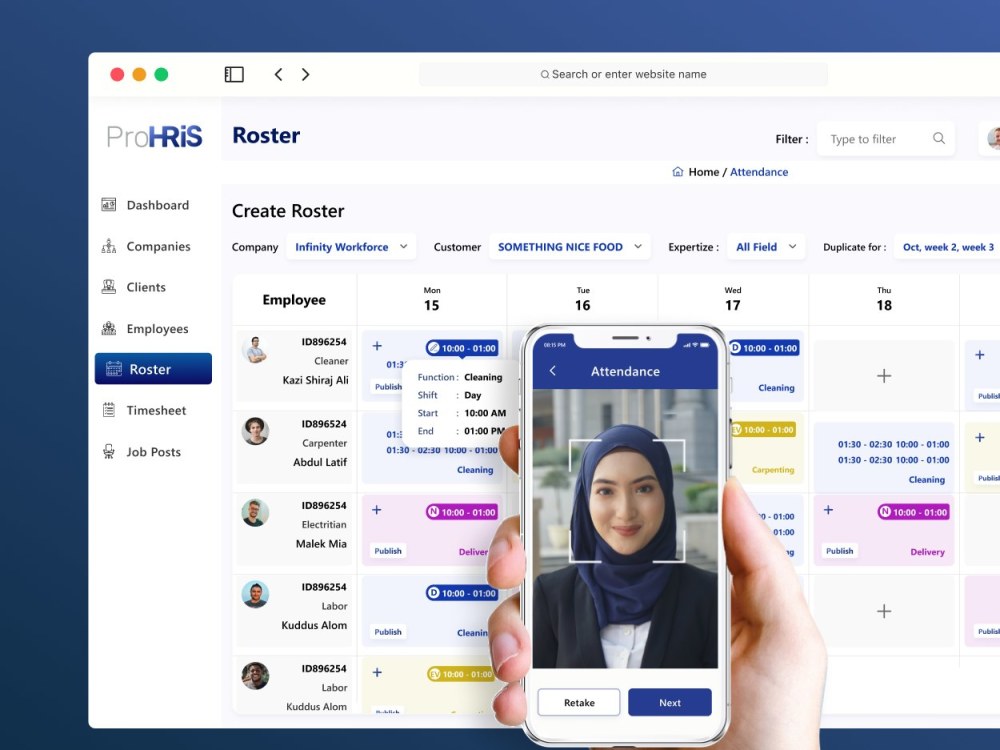Screen dimensions: 1000x750
Task: Click employee name Kazi Shiraj Ali
Action: (316, 380)
